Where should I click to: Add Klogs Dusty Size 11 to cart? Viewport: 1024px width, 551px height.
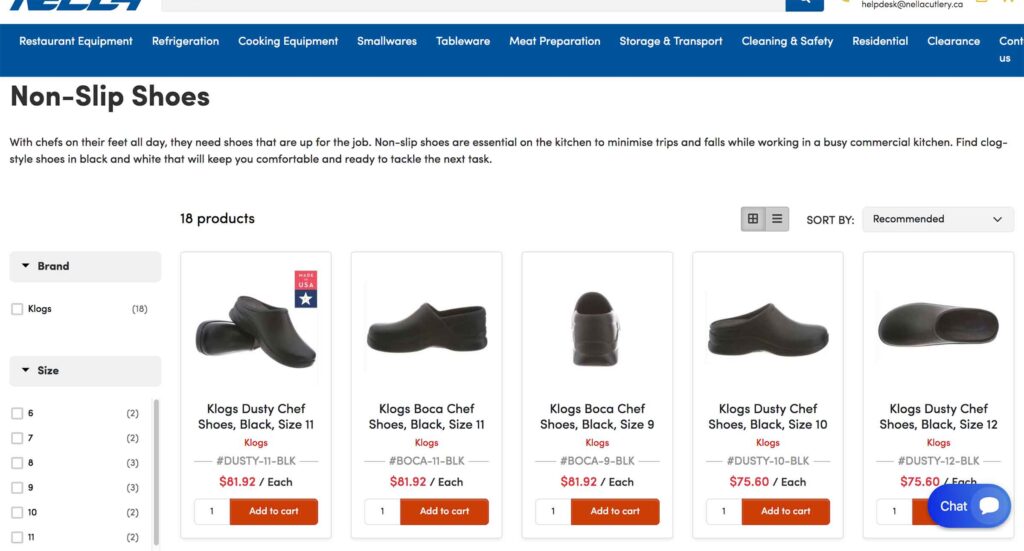tap(273, 511)
